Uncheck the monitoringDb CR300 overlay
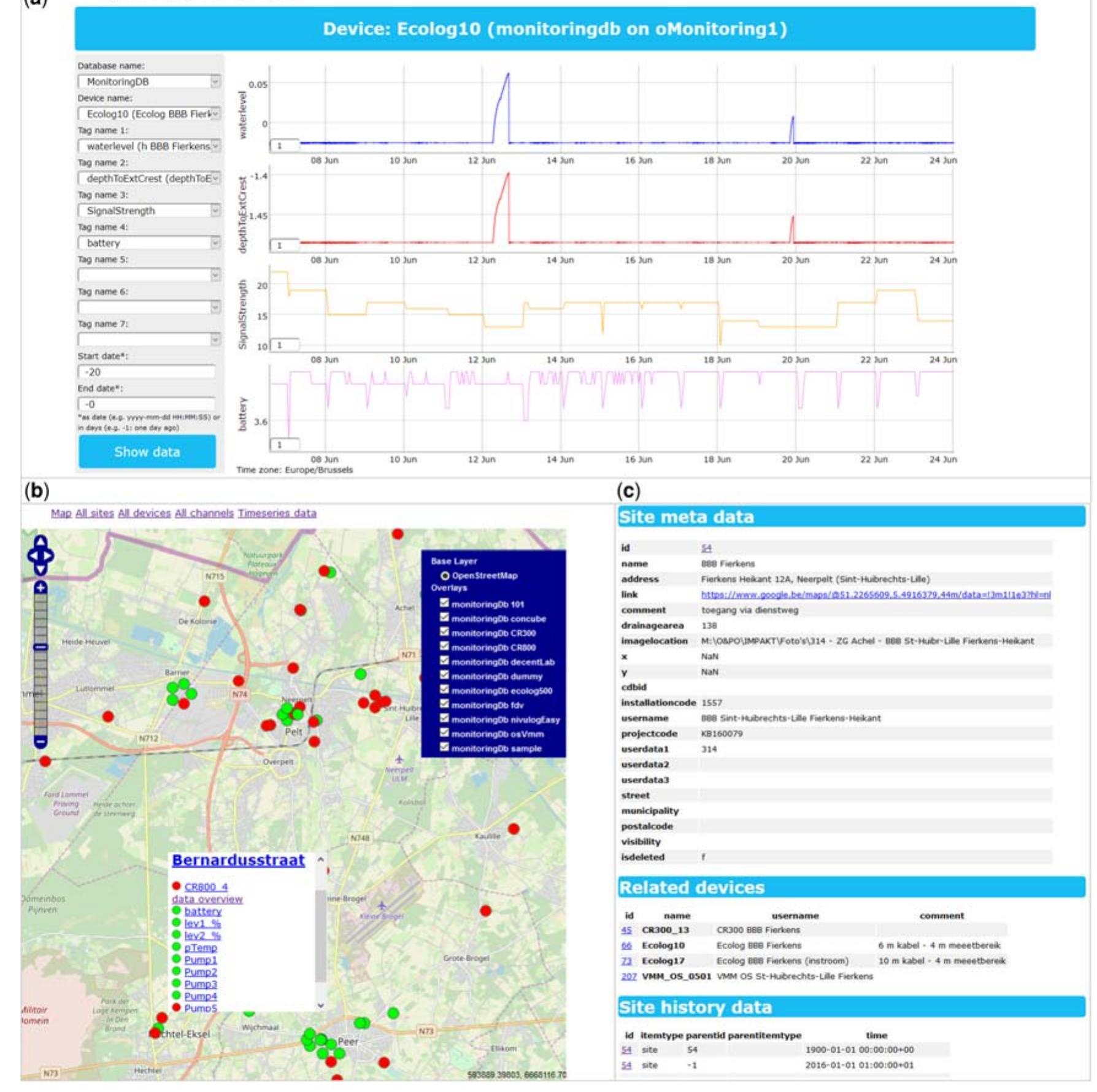The height and width of the screenshot is (1092, 1097). pyautogui.click(x=444, y=632)
